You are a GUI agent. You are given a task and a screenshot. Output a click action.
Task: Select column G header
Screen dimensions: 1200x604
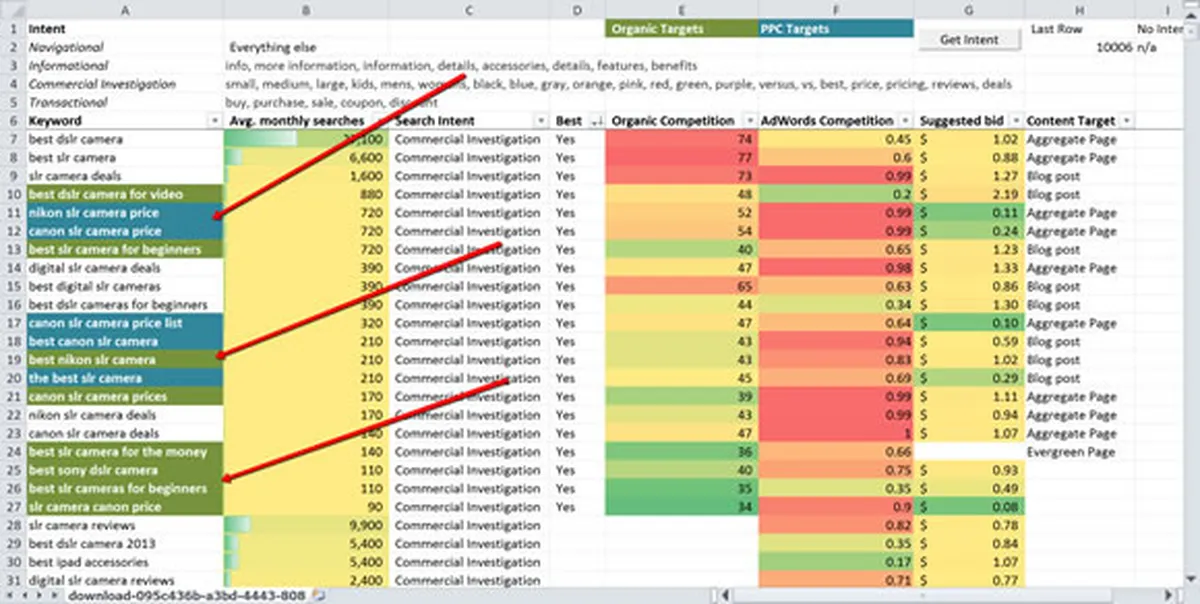point(969,9)
